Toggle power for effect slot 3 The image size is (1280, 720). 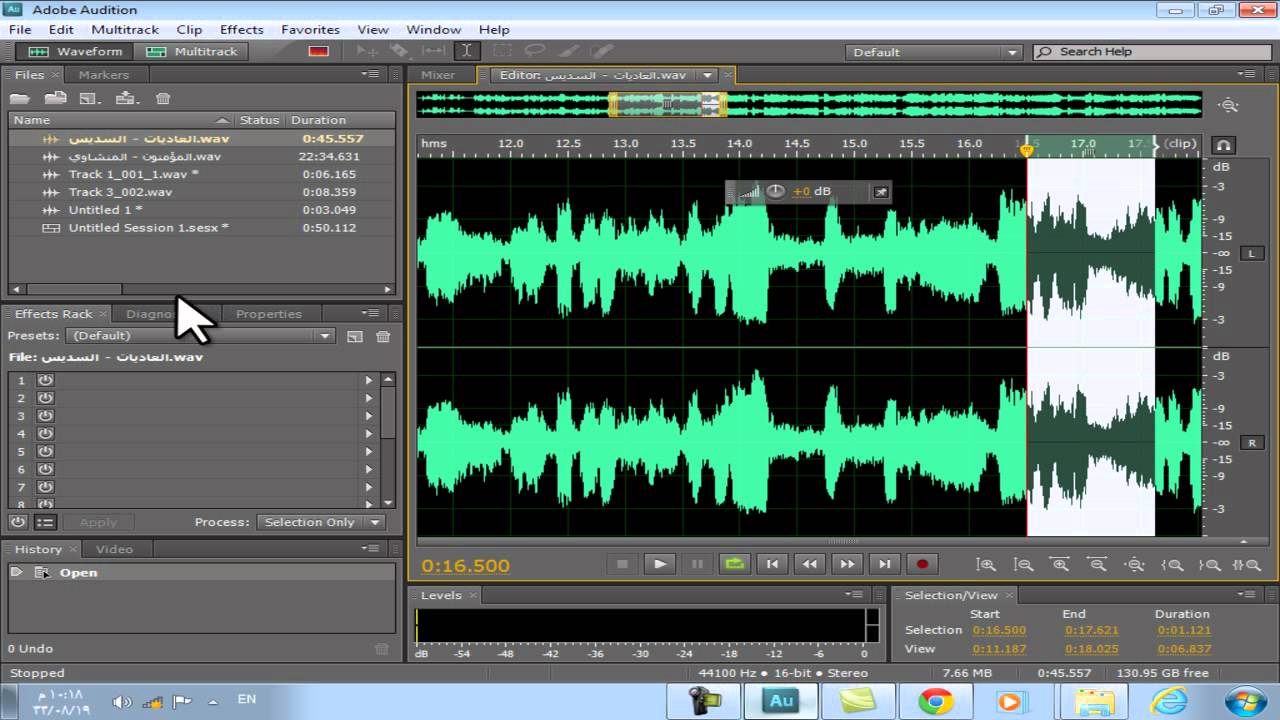pyautogui.click(x=45, y=416)
